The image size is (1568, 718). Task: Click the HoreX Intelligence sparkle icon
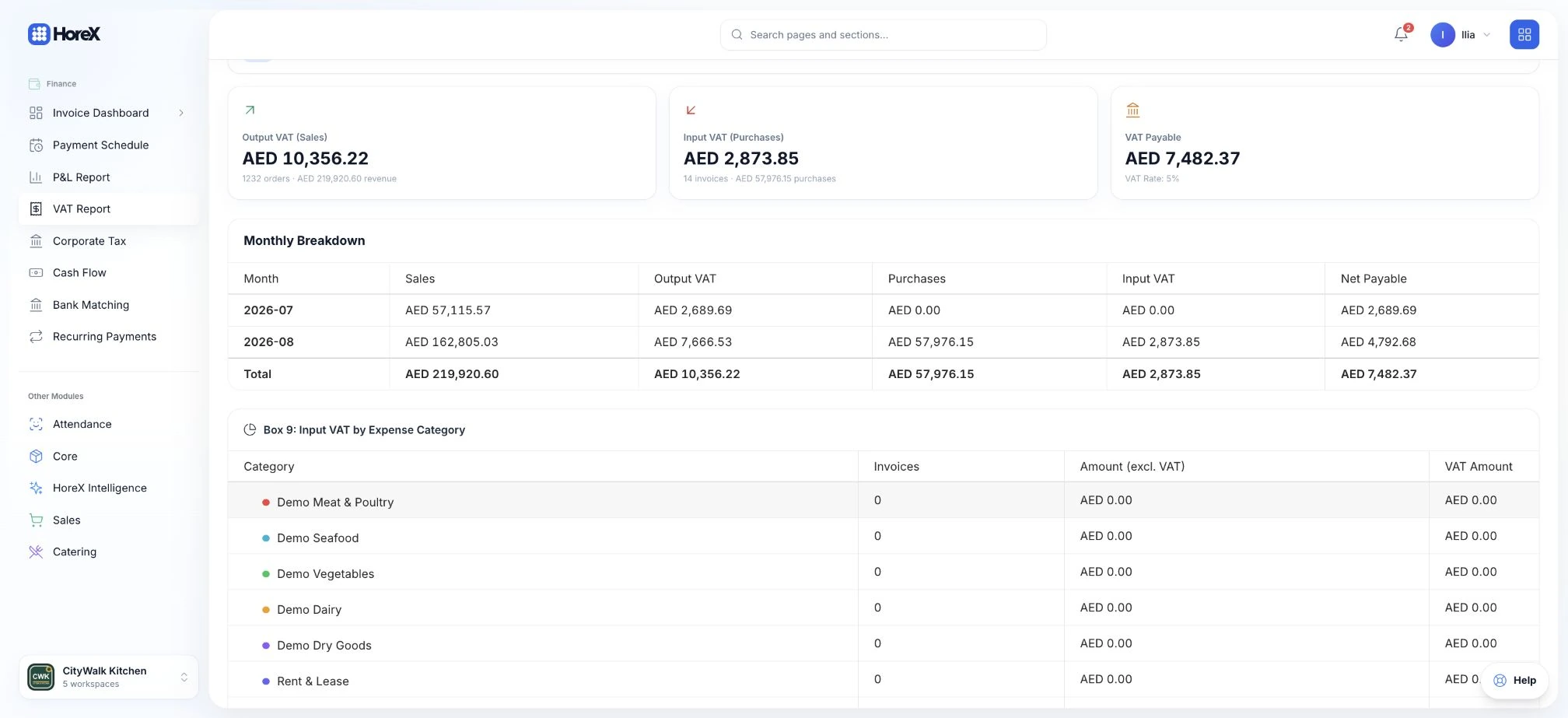[x=36, y=489]
